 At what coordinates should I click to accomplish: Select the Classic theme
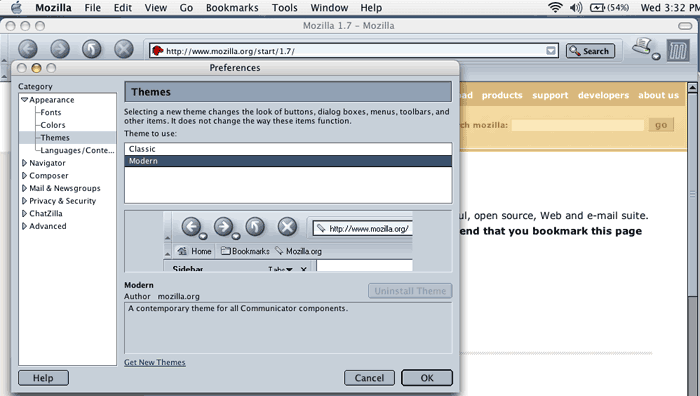pyautogui.click(x=288, y=149)
